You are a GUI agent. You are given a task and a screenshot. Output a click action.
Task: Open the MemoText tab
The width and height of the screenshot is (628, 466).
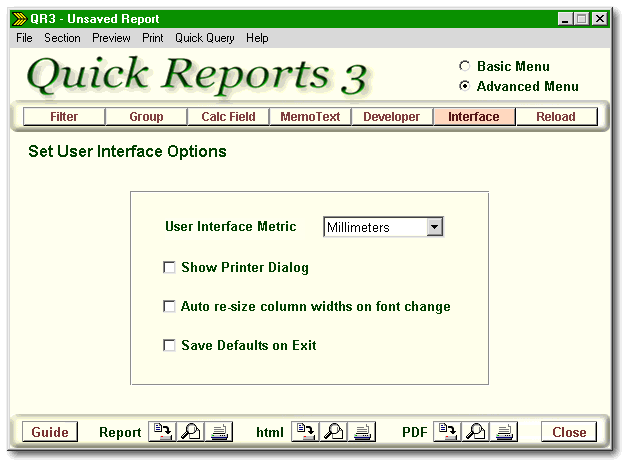[310, 116]
